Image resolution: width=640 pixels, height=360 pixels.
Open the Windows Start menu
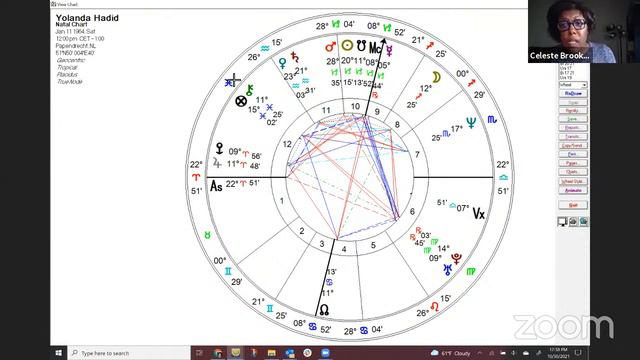58,353
